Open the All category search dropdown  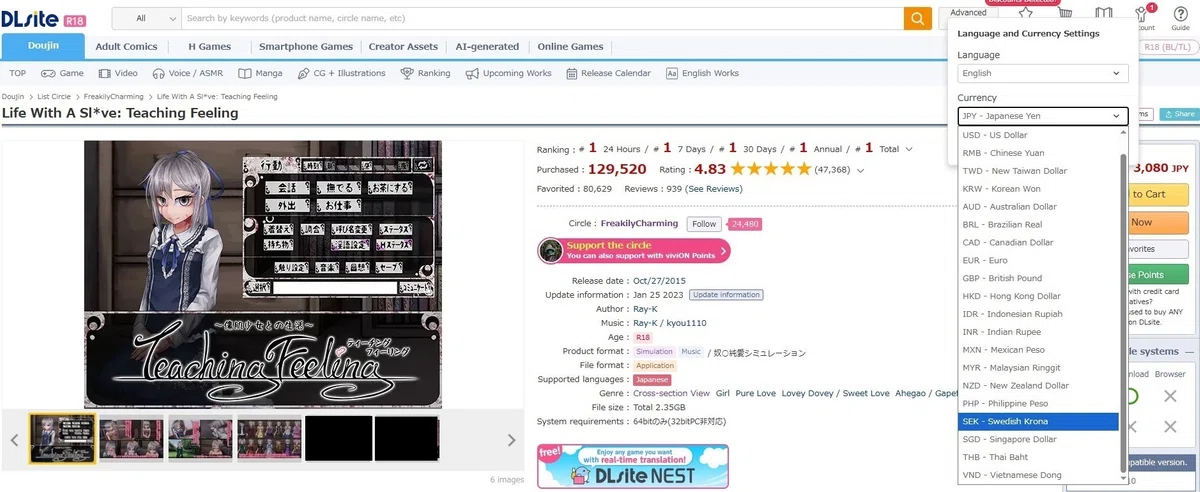(146, 18)
